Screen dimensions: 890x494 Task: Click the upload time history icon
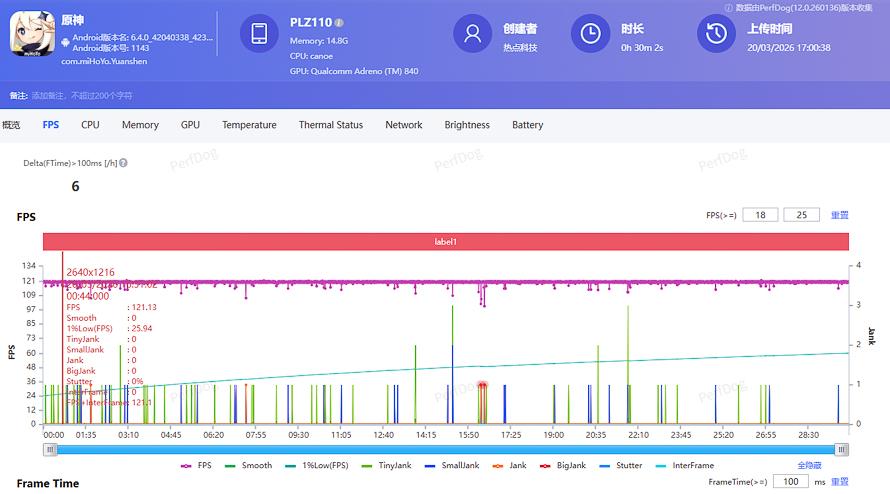716,34
